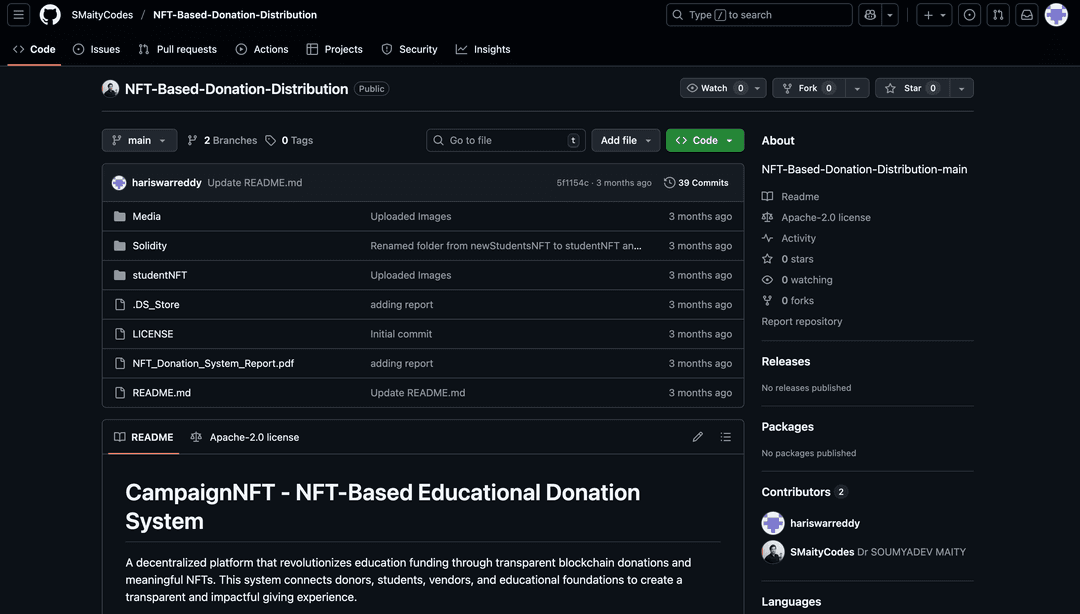Image resolution: width=1080 pixels, height=614 pixels.
Task: Expand the green Code dropdown
Action: click(x=704, y=140)
